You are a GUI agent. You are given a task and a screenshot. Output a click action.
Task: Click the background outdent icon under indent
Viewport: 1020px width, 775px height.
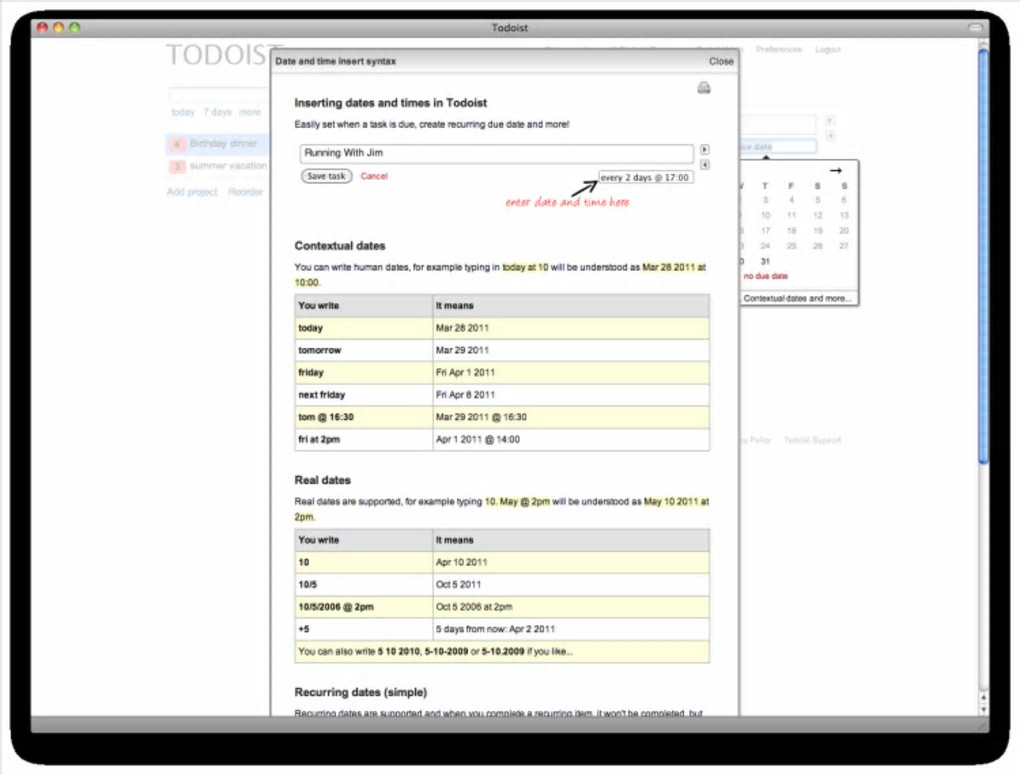point(830,135)
